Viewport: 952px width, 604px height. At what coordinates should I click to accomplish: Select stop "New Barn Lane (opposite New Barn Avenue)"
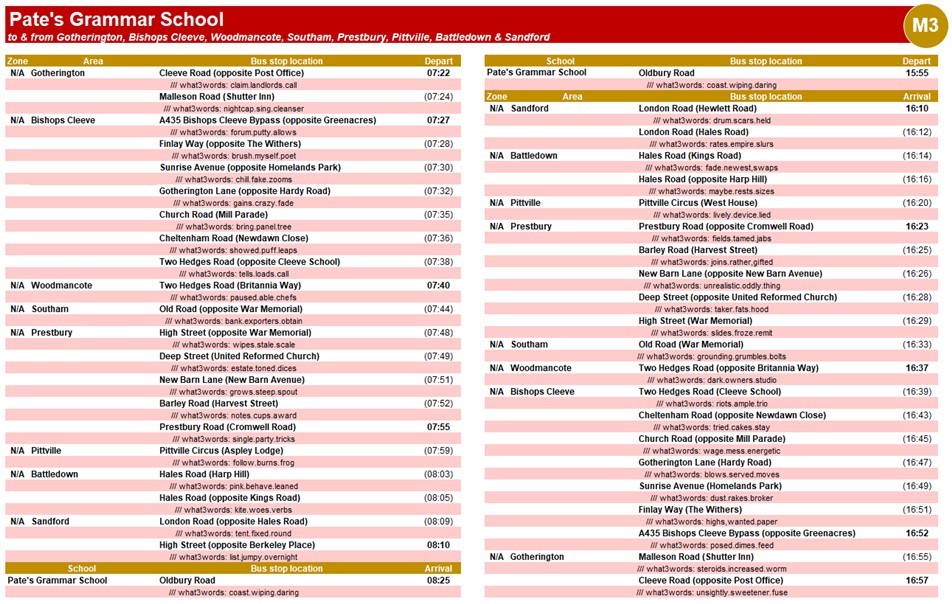(730, 274)
